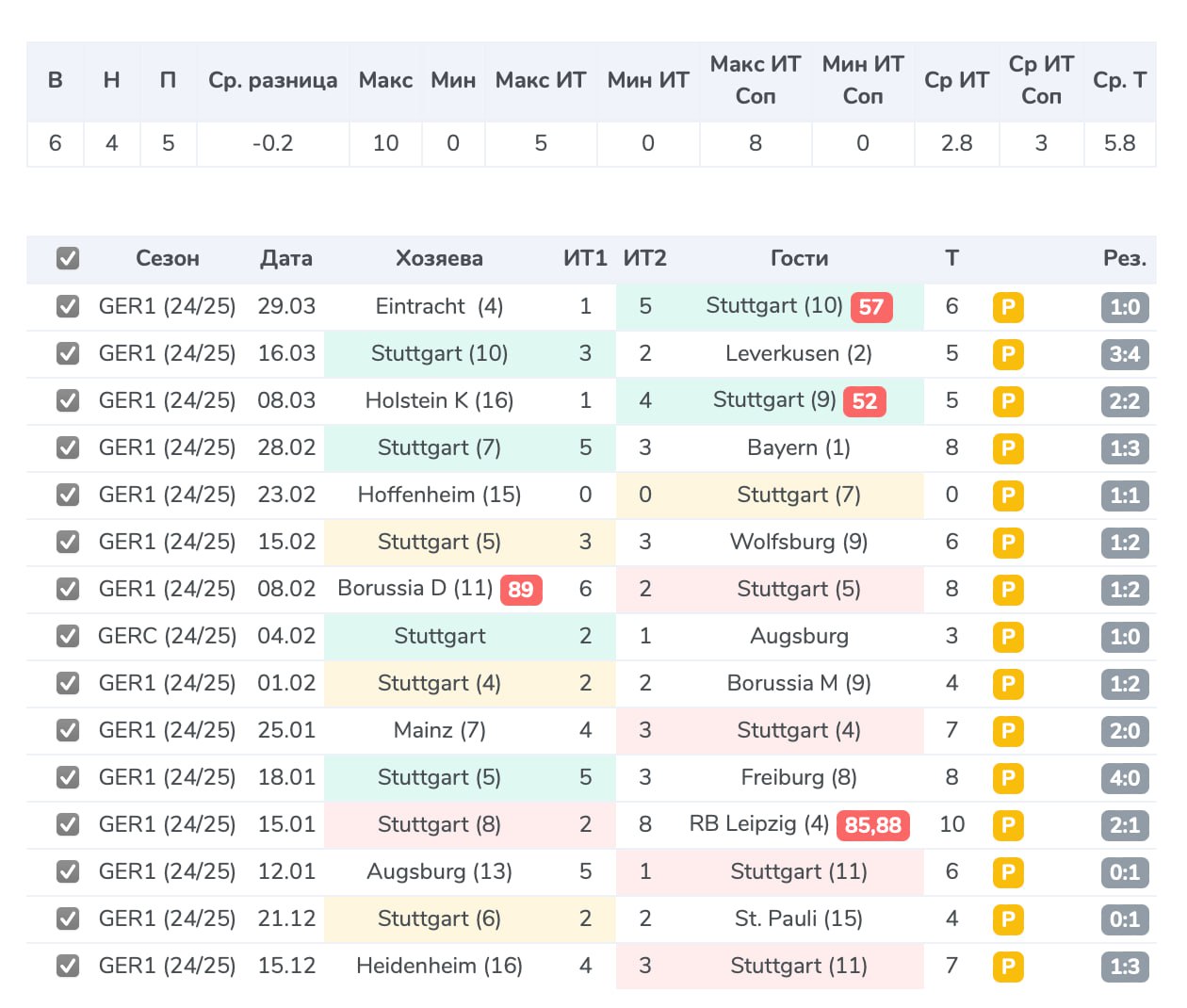Click yellow P icon in Heidenheim row

click(x=1008, y=967)
